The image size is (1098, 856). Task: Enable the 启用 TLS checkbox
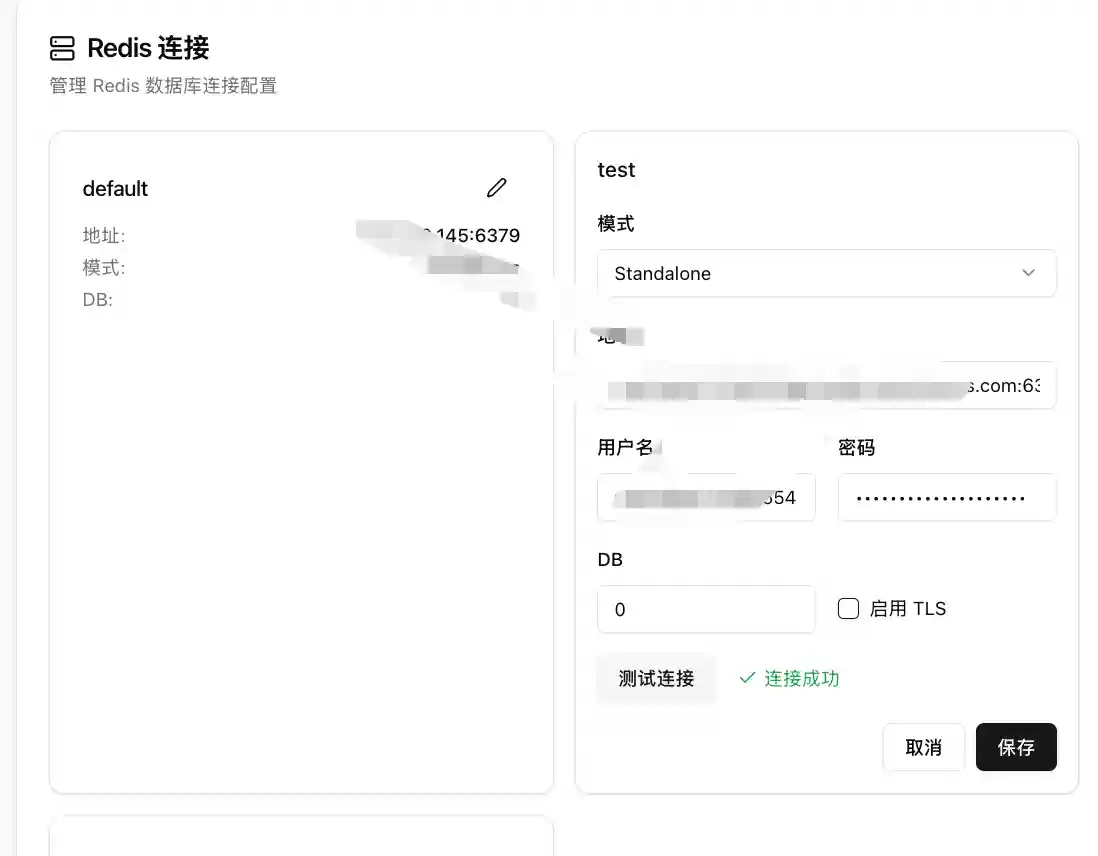tap(848, 608)
